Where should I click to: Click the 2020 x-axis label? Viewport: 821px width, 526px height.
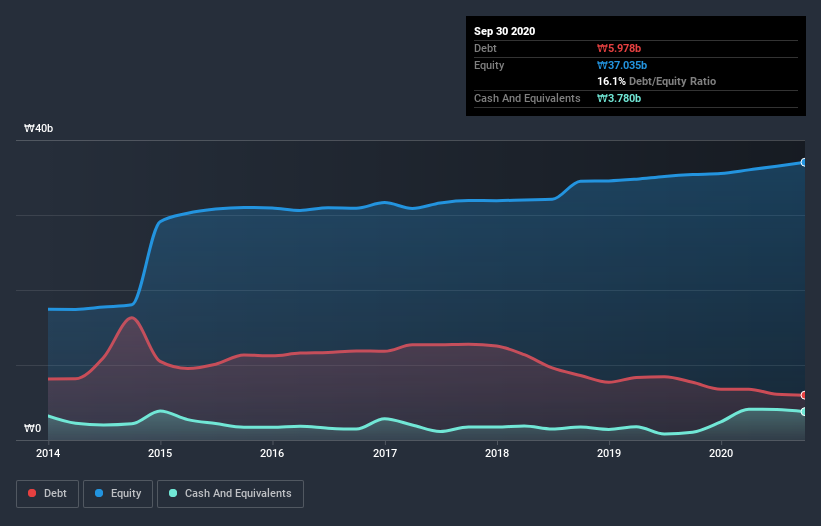pyautogui.click(x=721, y=453)
